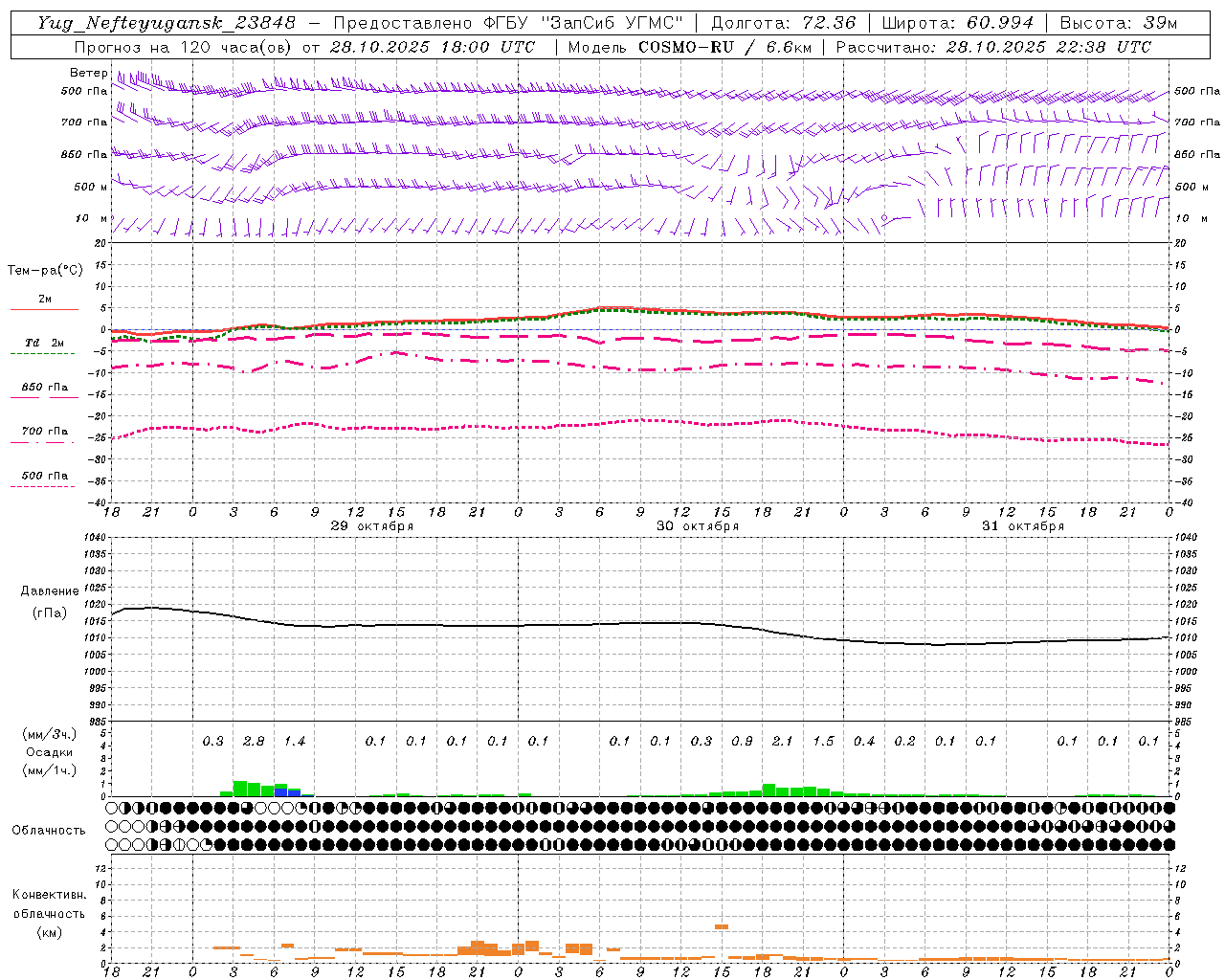Click the 3-hour precipitation value '0.2'
1225x980 pixels.
(x=904, y=742)
